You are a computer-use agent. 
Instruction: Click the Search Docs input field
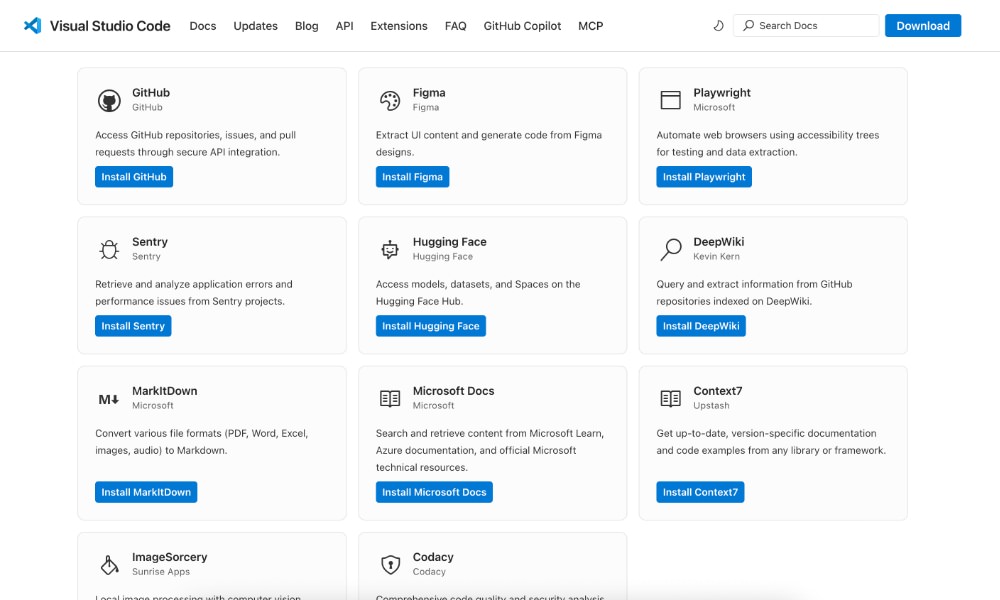(805, 25)
